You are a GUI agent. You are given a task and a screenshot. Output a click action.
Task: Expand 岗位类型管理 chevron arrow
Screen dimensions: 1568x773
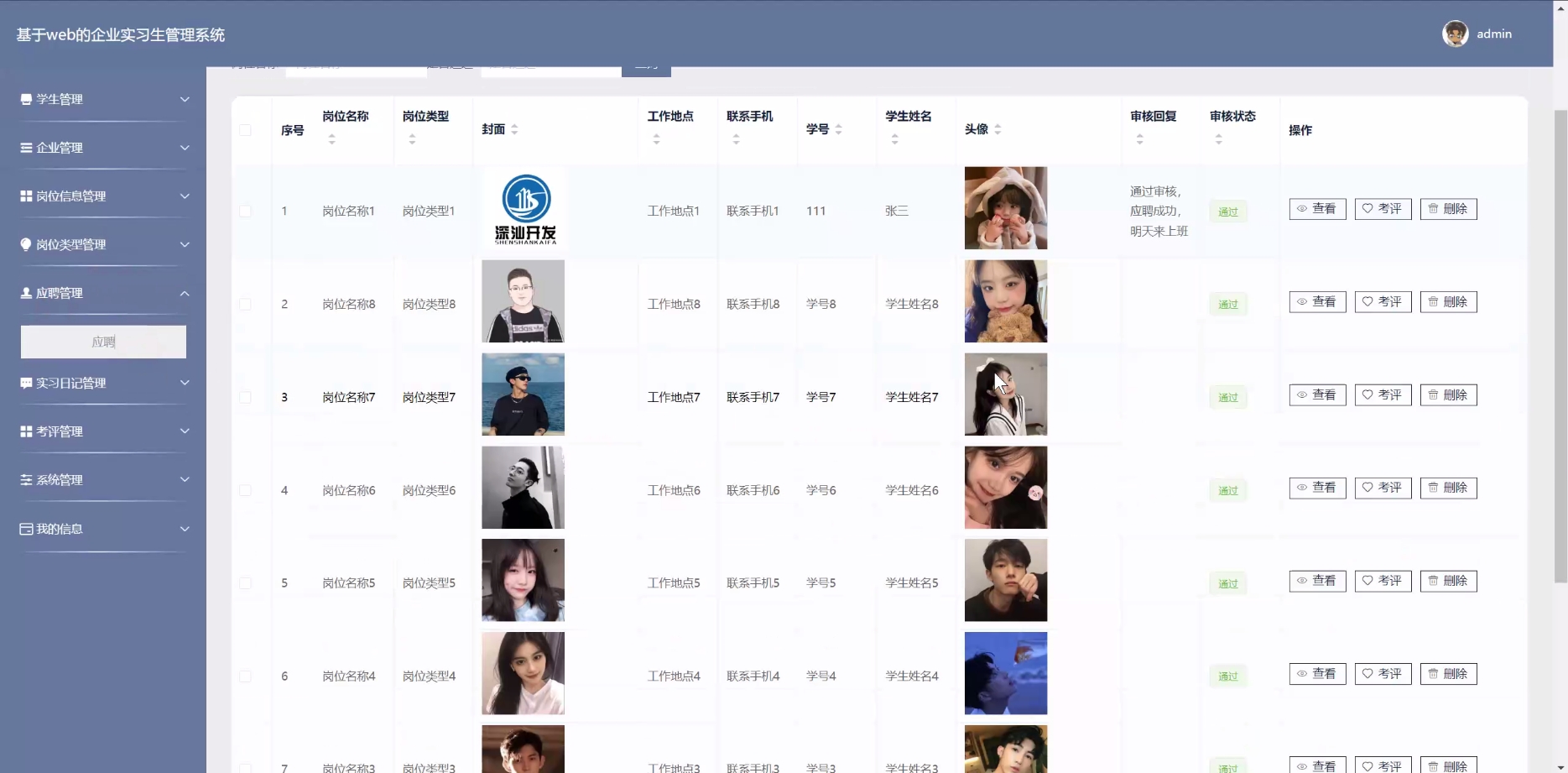click(185, 245)
